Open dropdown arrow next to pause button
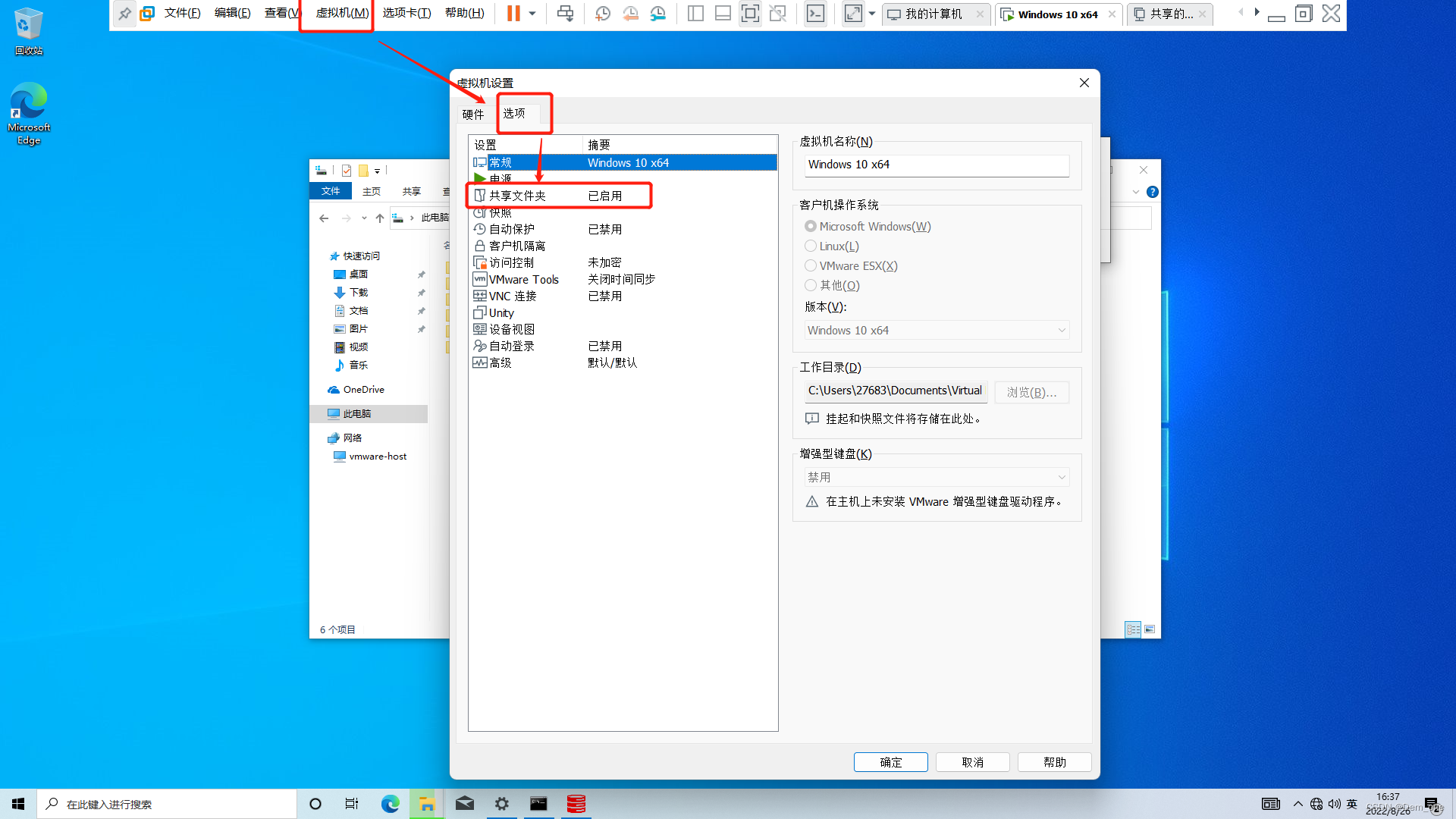Image resolution: width=1456 pixels, height=819 pixels. tap(532, 14)
